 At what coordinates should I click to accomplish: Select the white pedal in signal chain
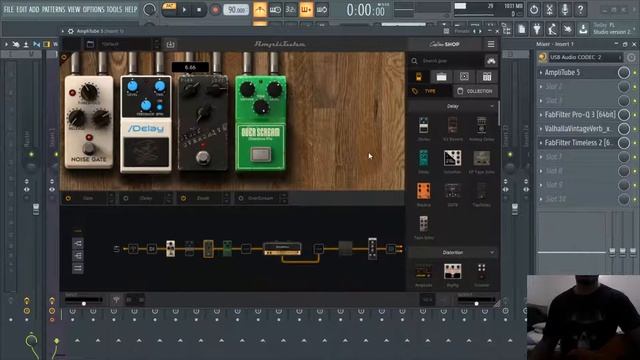[x=171, y=249]
